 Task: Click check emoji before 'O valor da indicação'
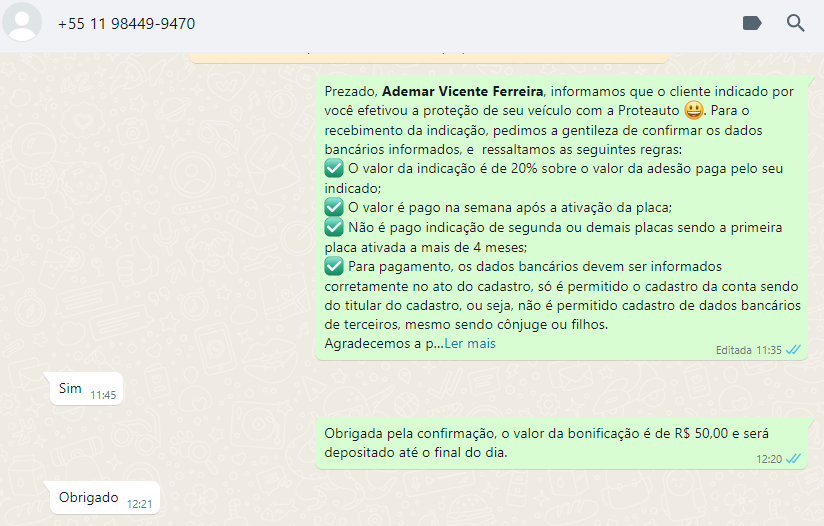[334, 169]
